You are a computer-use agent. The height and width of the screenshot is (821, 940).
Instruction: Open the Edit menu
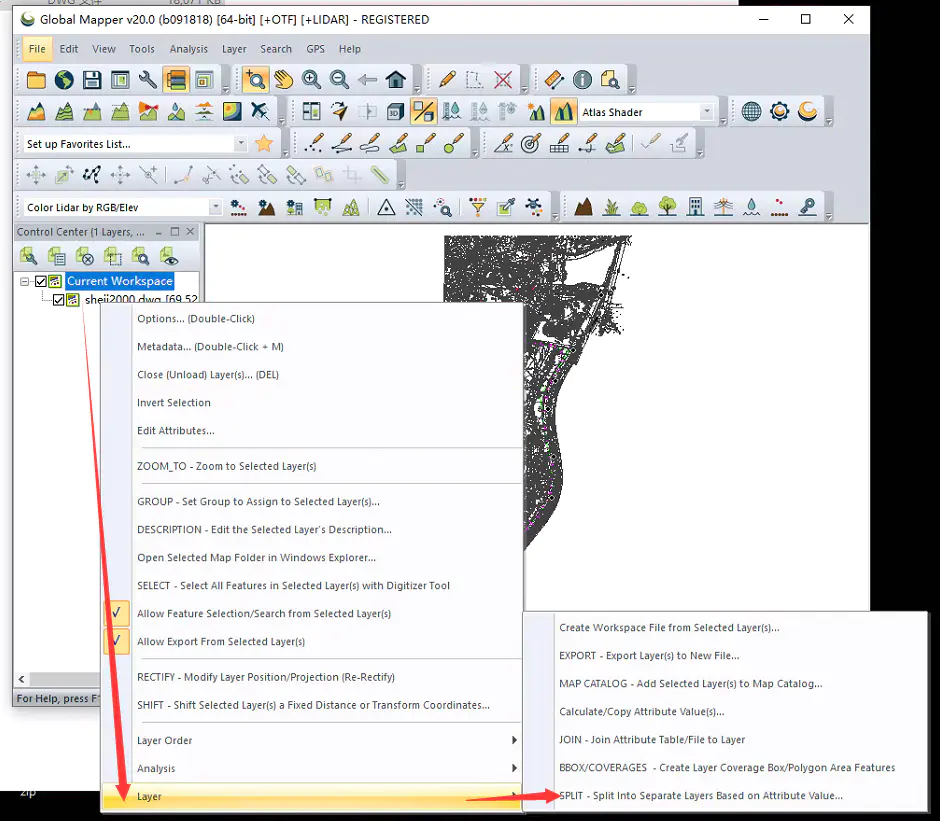point(68,49)
